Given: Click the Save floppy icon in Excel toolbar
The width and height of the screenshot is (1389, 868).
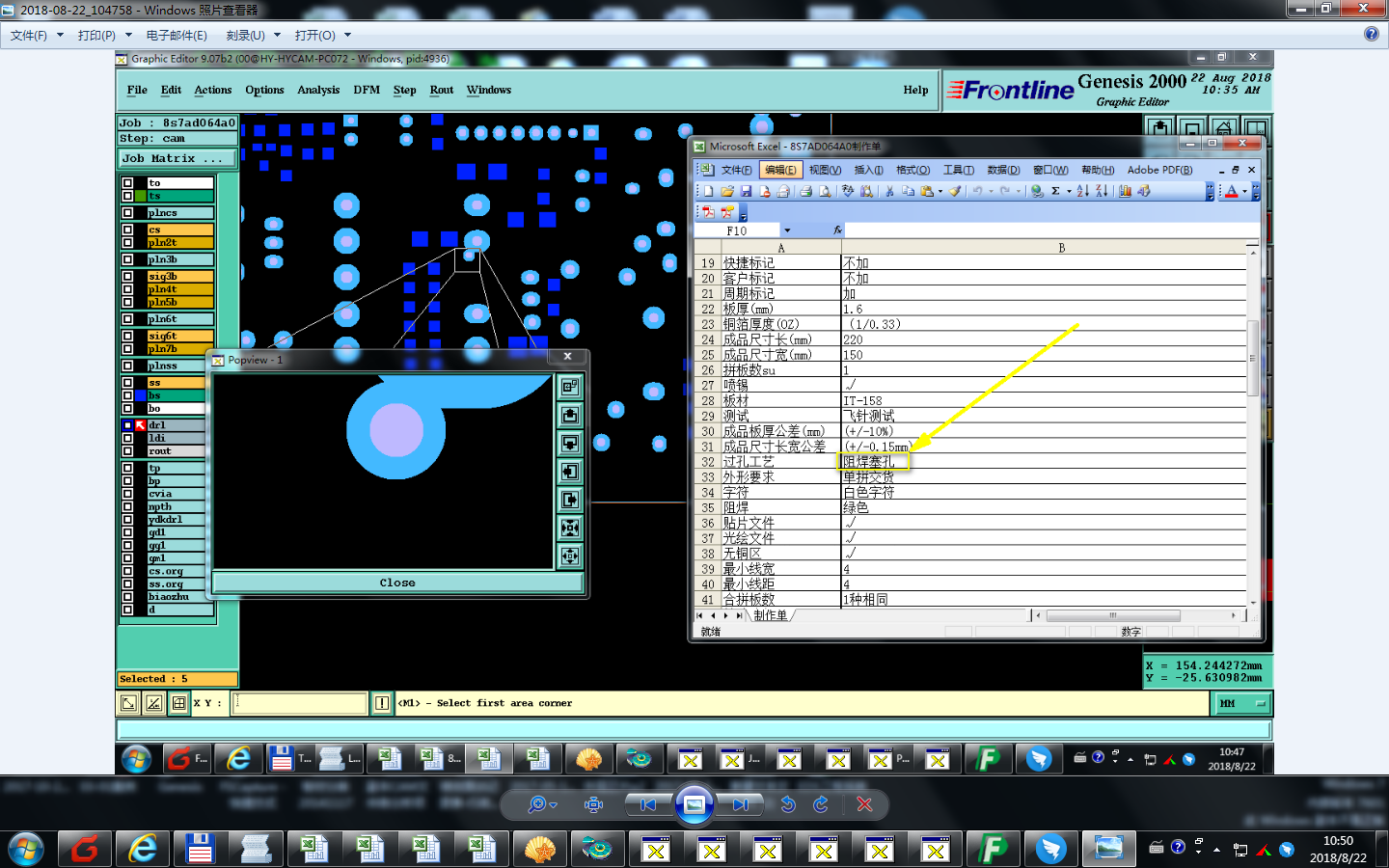Looking at the screenshot, I should click(x=746, y=191).
